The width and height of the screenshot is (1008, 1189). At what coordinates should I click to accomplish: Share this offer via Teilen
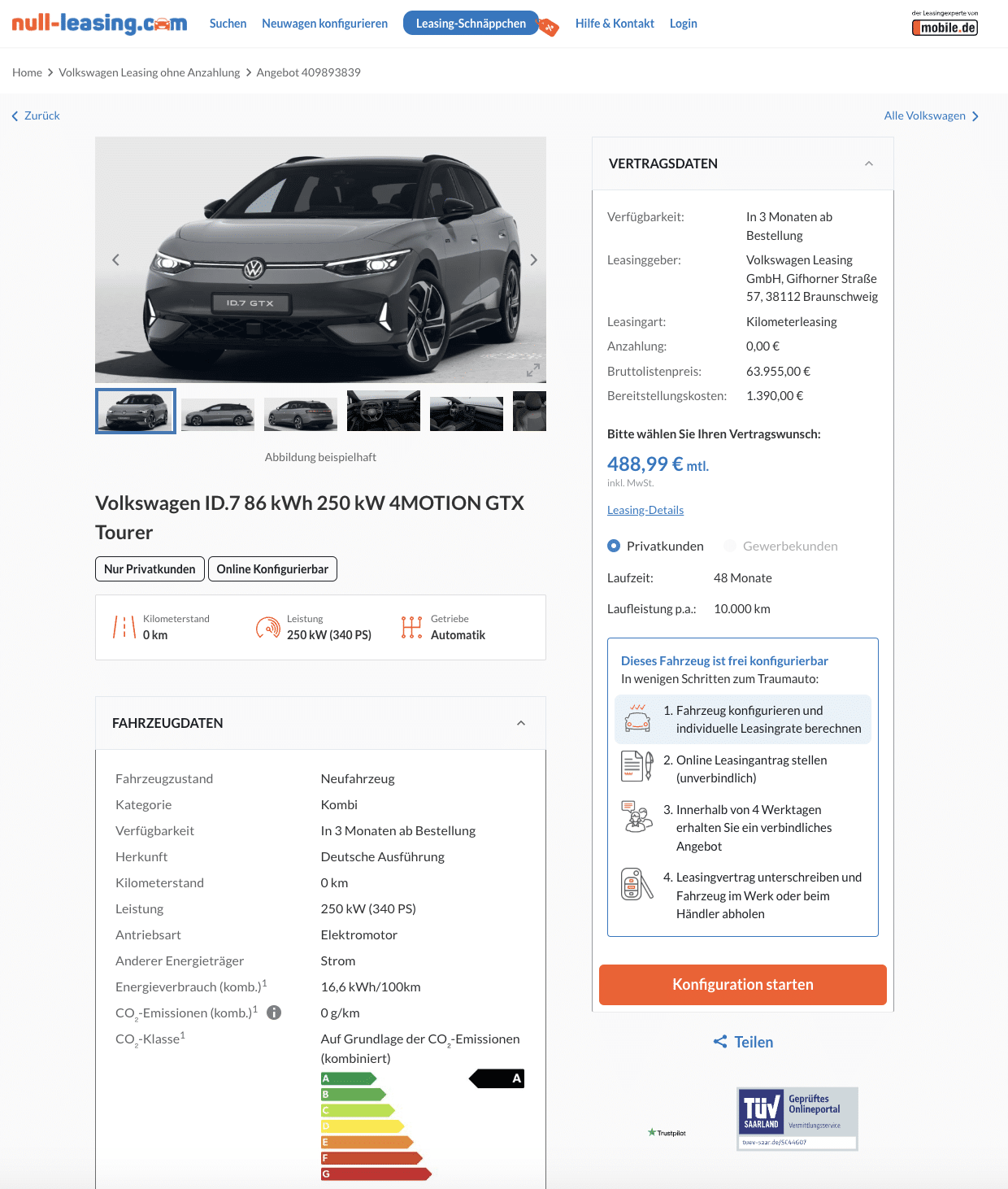(754, 1042)
